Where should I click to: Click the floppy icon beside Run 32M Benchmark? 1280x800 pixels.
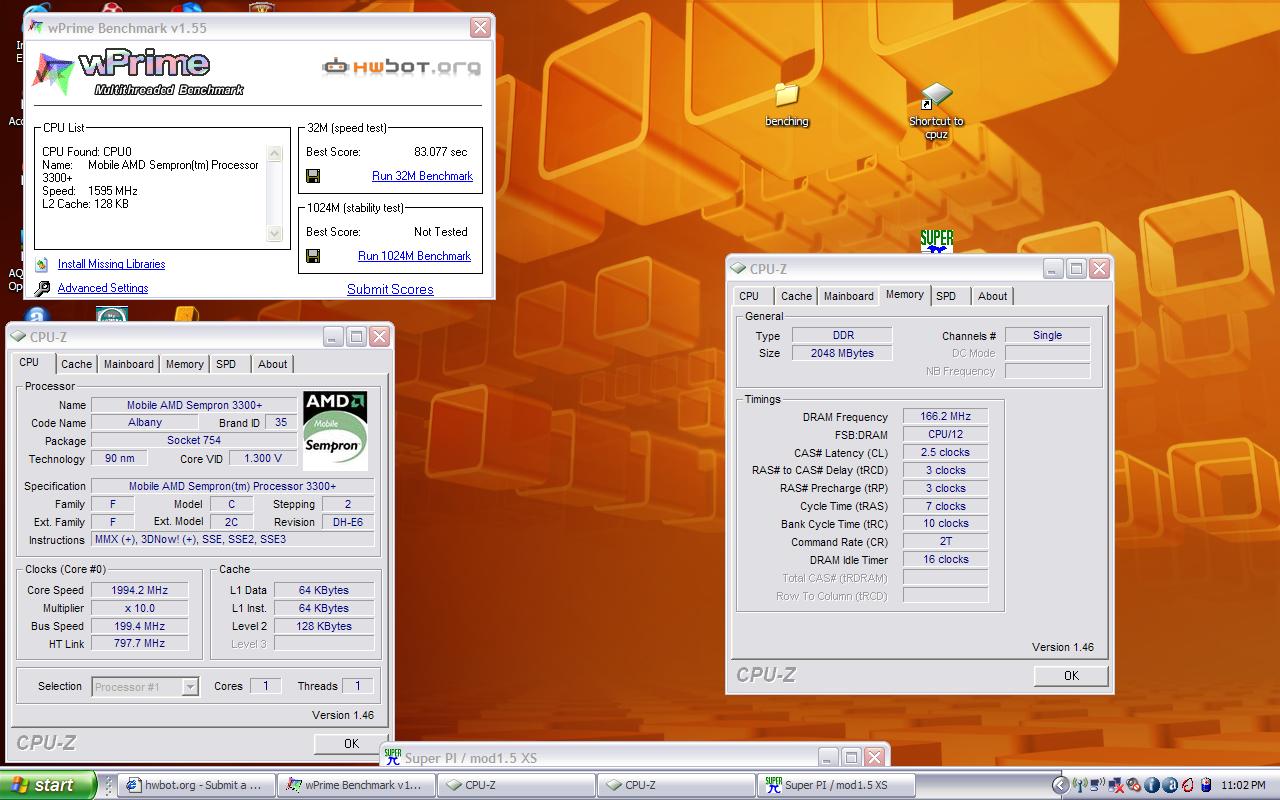[x=313, y=176]
